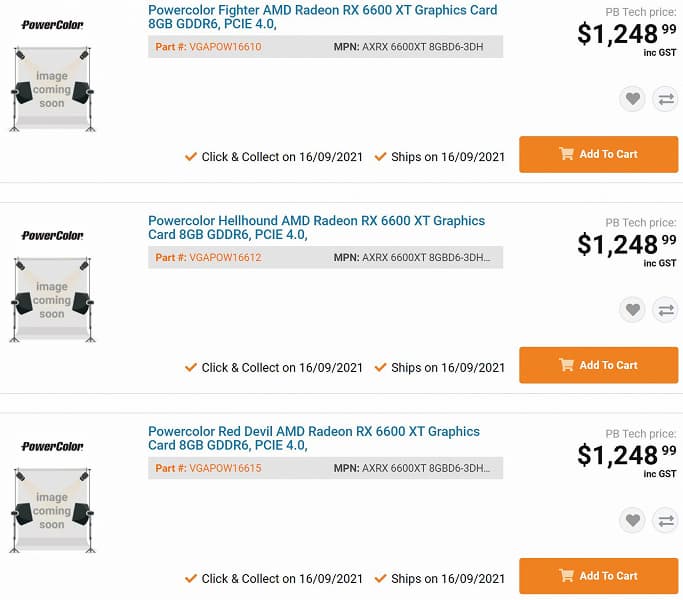This screenshot has width=683, height=600.
Task: Click compare icon for Hellhound card
Action: 665,310
